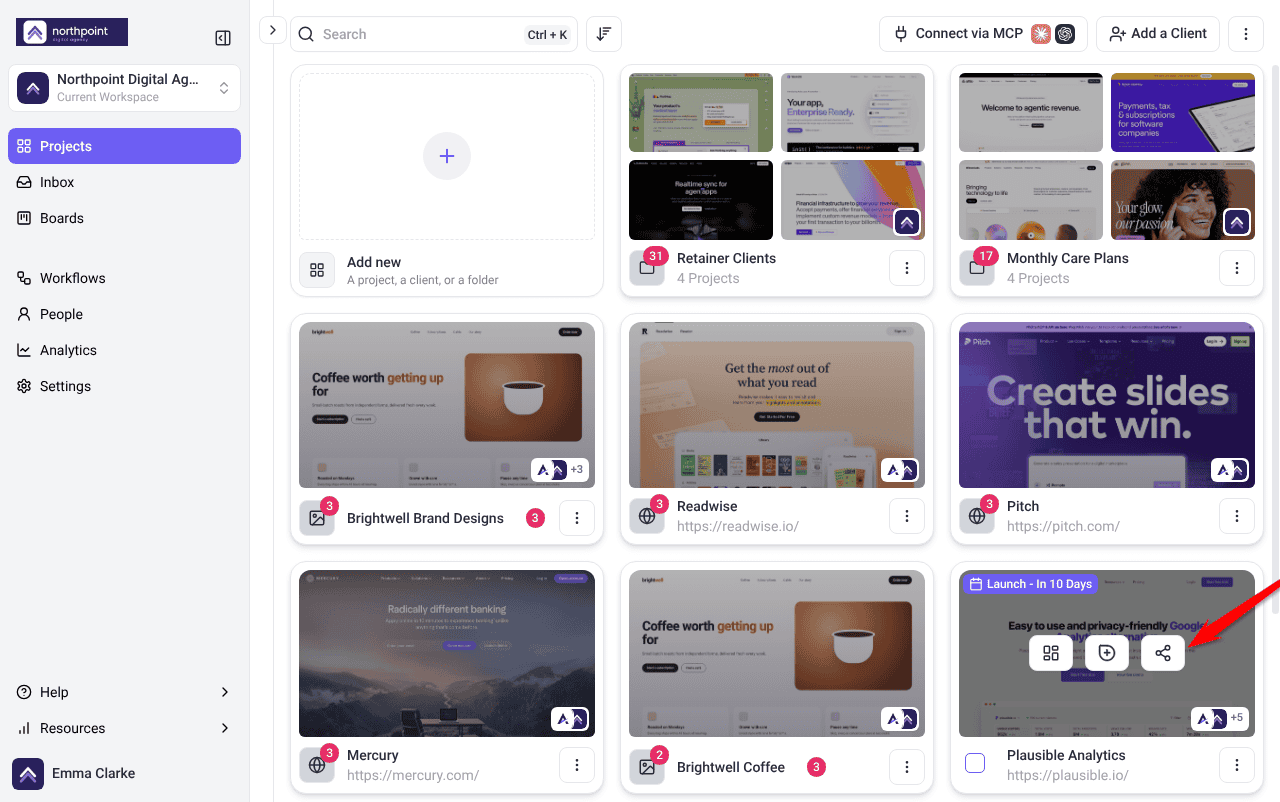
Task: Open Analytics in the sidebar
Action: [124, 350]
